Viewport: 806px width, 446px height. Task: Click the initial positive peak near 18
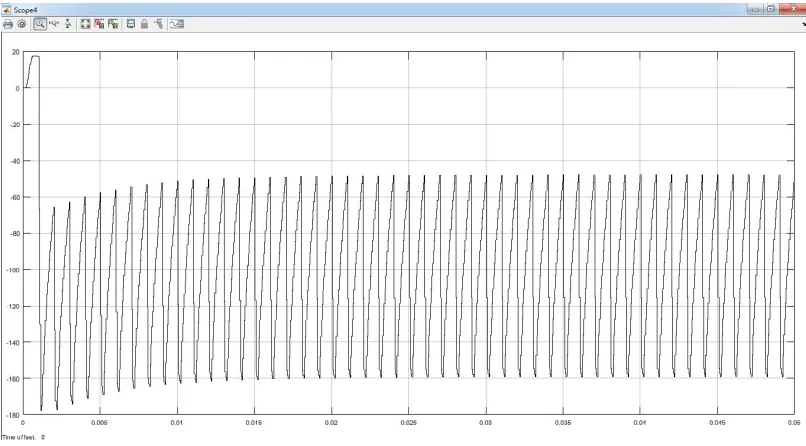tap(35, 56)
